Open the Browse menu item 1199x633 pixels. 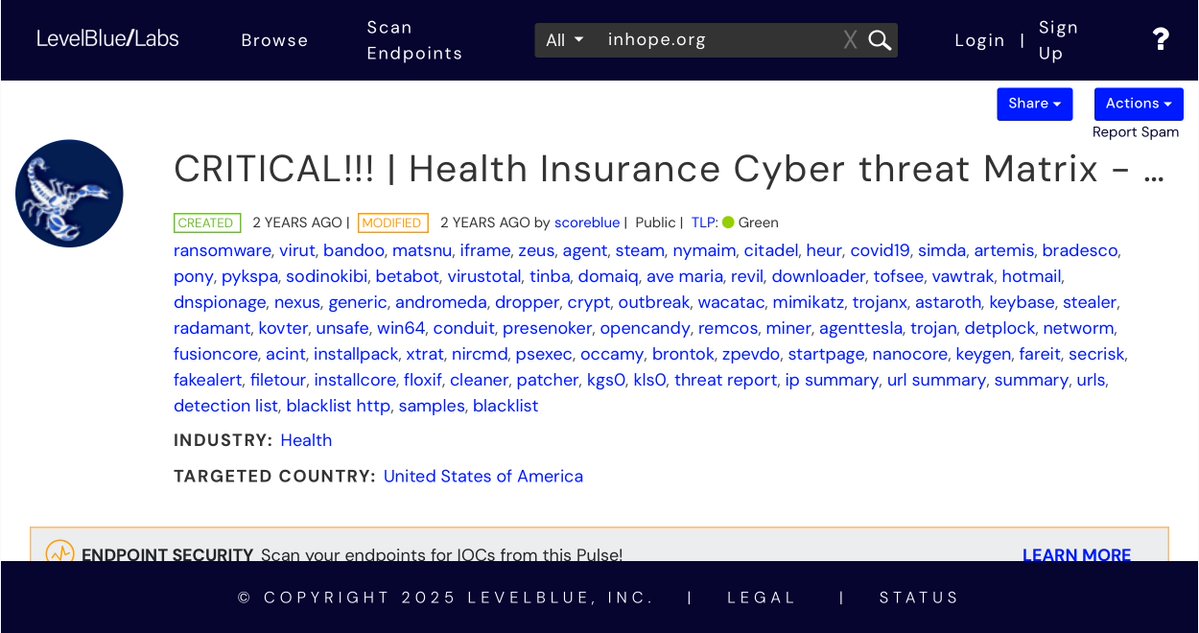point(275,40)
